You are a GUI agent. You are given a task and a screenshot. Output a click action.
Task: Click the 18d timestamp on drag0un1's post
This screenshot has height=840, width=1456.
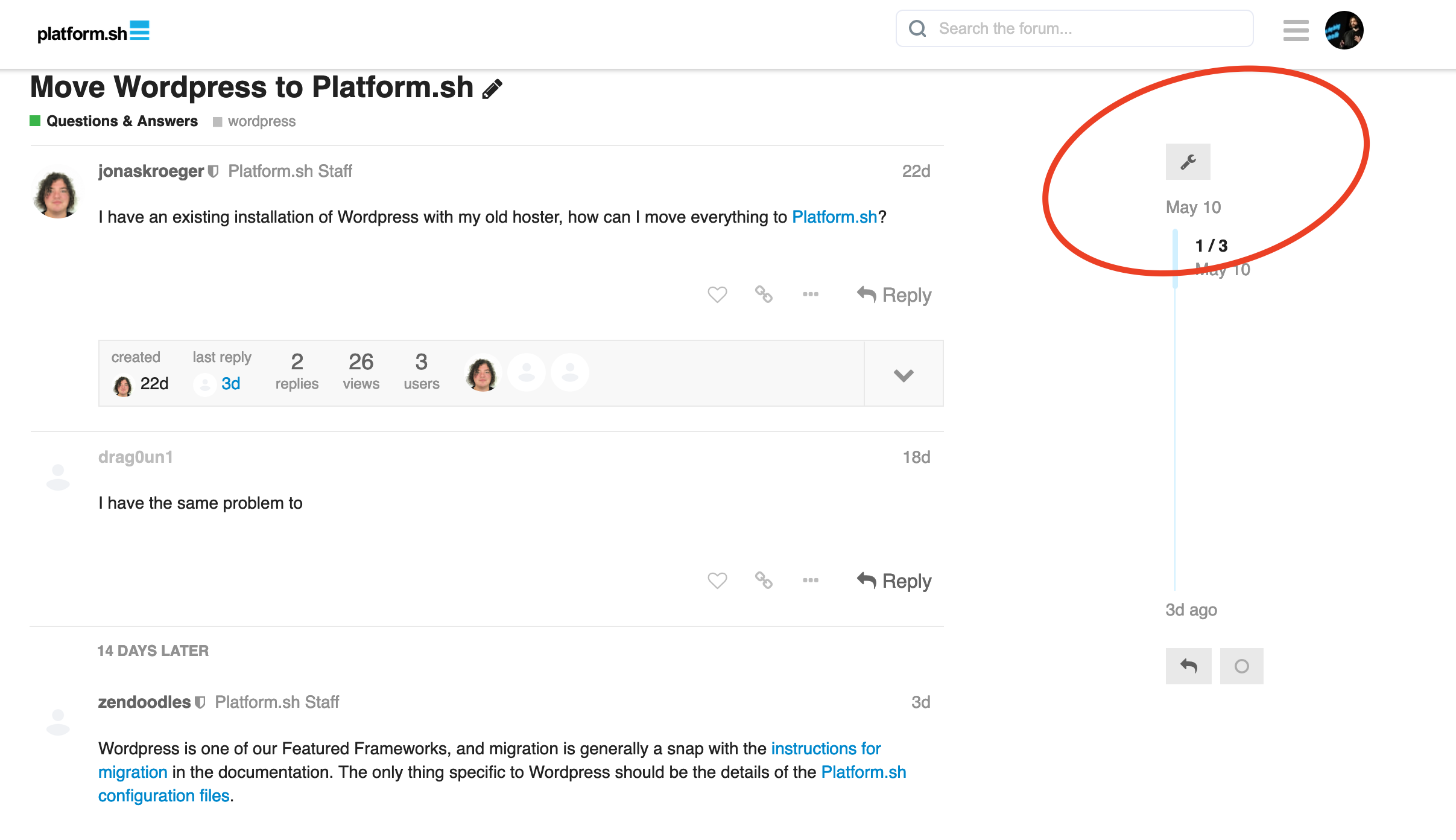point(916,457)
